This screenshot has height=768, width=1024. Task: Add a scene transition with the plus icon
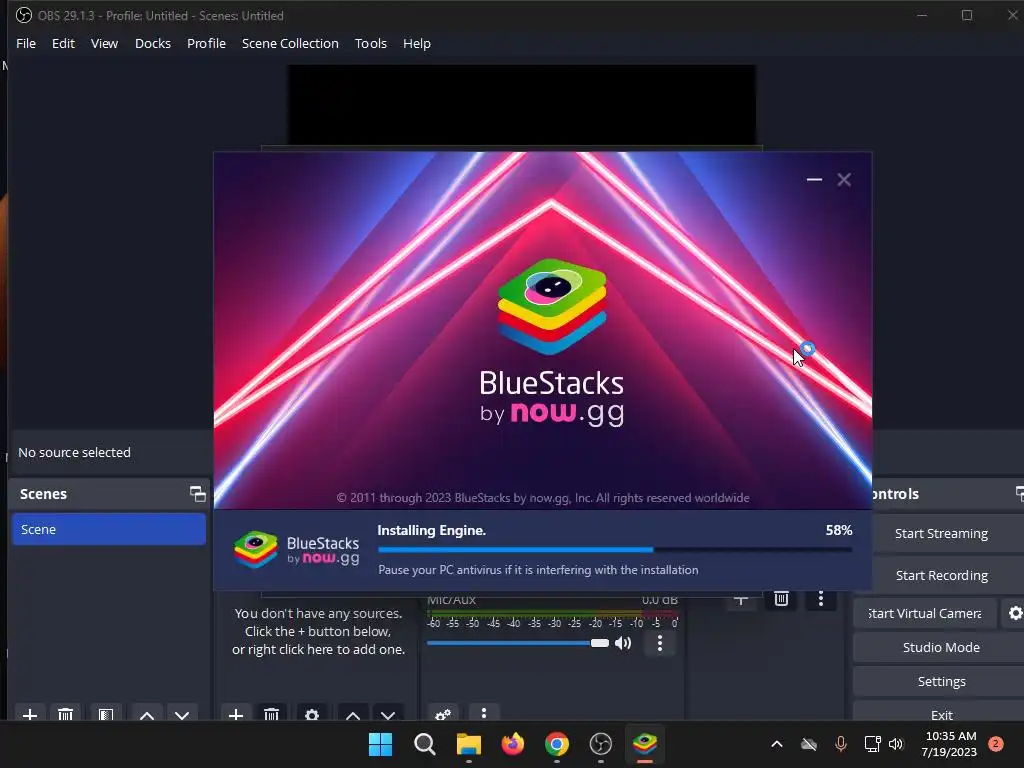click(x=741, y=599)
